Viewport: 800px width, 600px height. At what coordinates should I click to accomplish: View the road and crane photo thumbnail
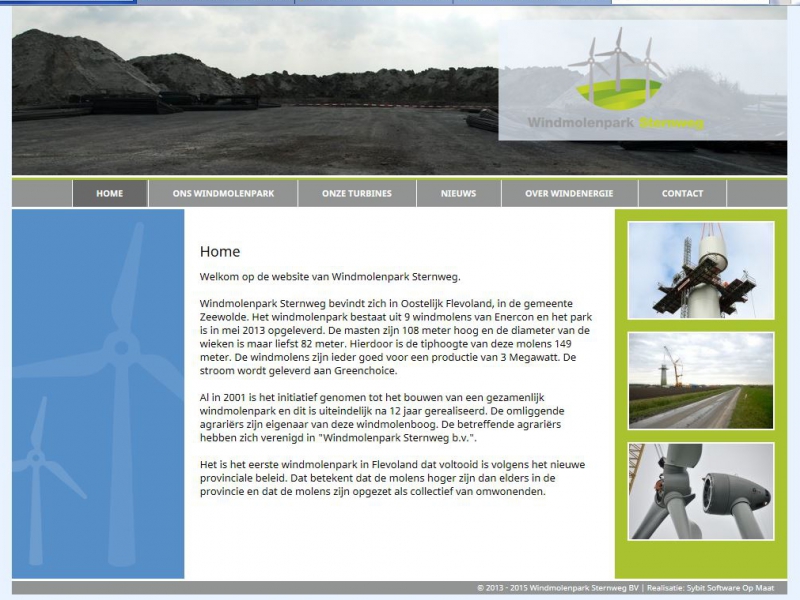click(x=700, y=380)
